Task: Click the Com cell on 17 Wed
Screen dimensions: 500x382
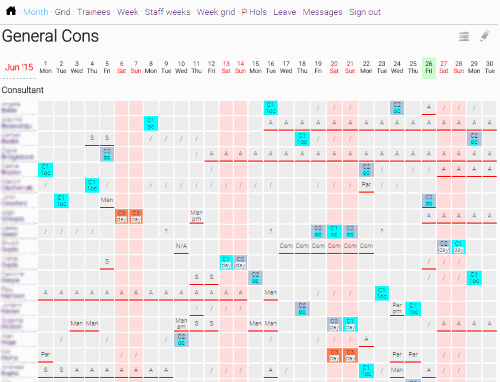Action: click(x=286, y=246)
